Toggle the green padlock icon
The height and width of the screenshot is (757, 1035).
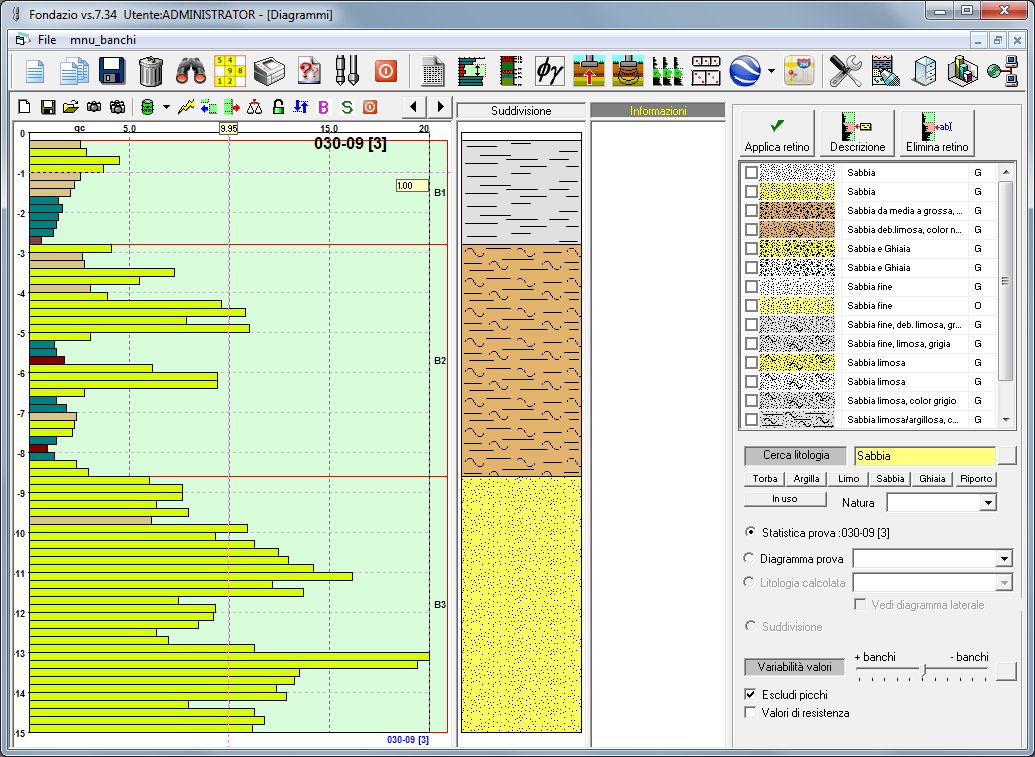(278, 107)
